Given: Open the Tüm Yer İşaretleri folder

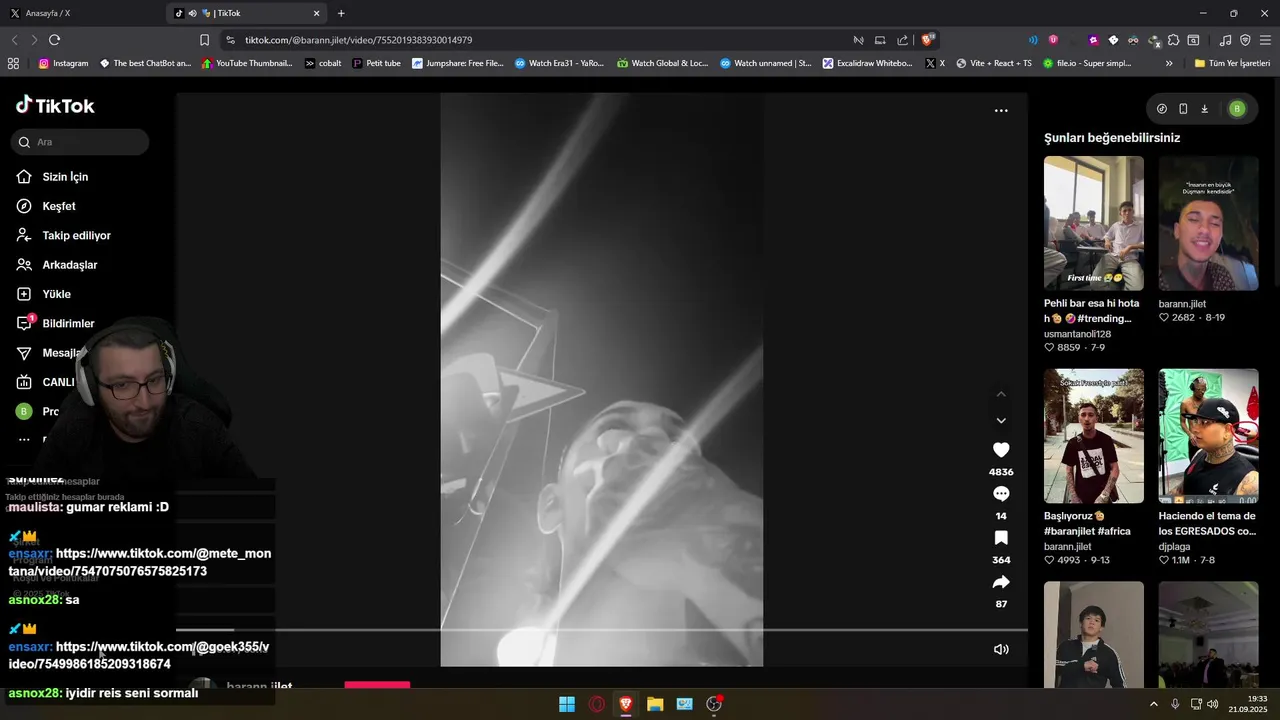Looking at the screenshot, I should pyautogui.click(x=1232, y=63).
